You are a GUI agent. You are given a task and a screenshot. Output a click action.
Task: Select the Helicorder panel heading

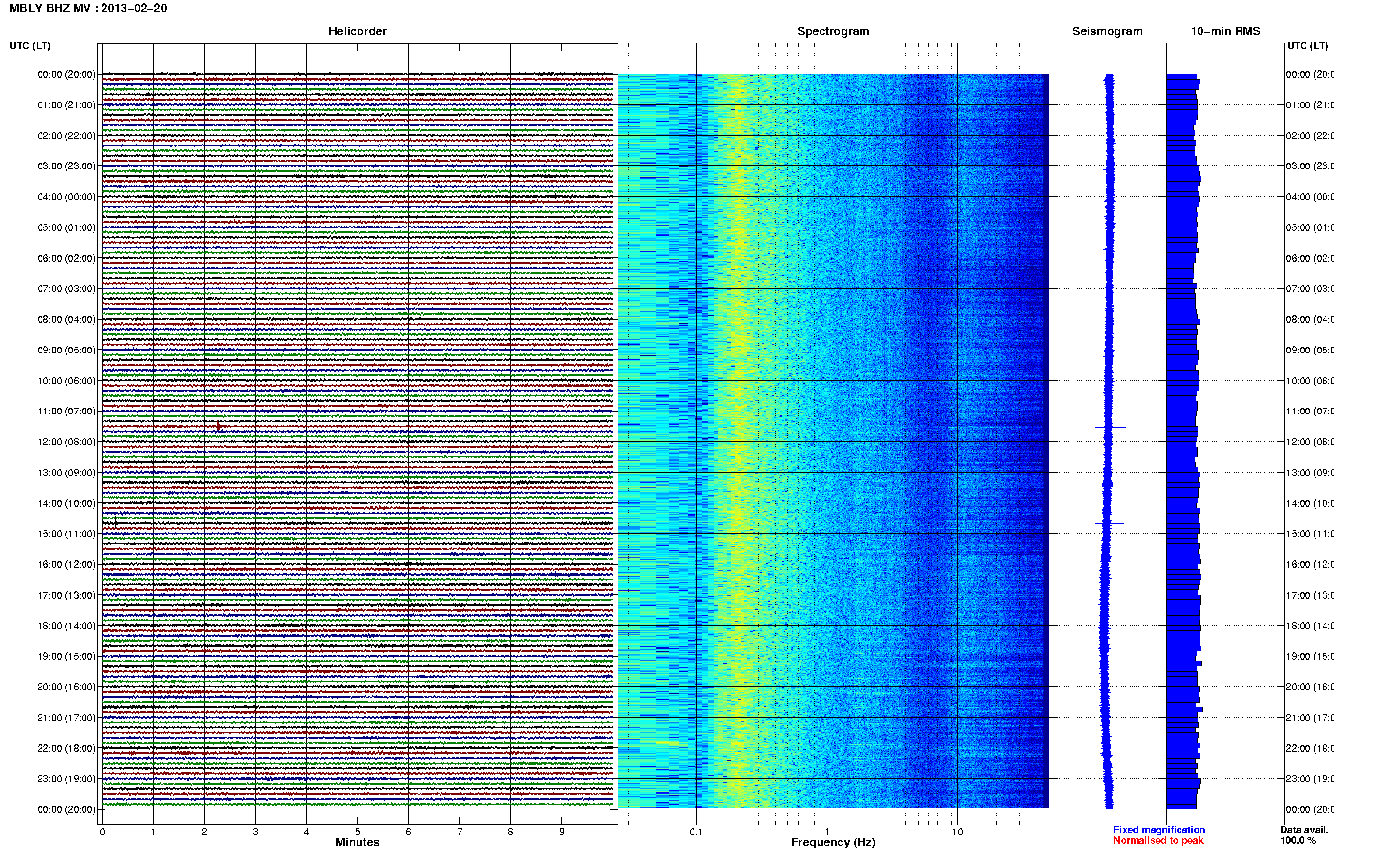point(357,31)
